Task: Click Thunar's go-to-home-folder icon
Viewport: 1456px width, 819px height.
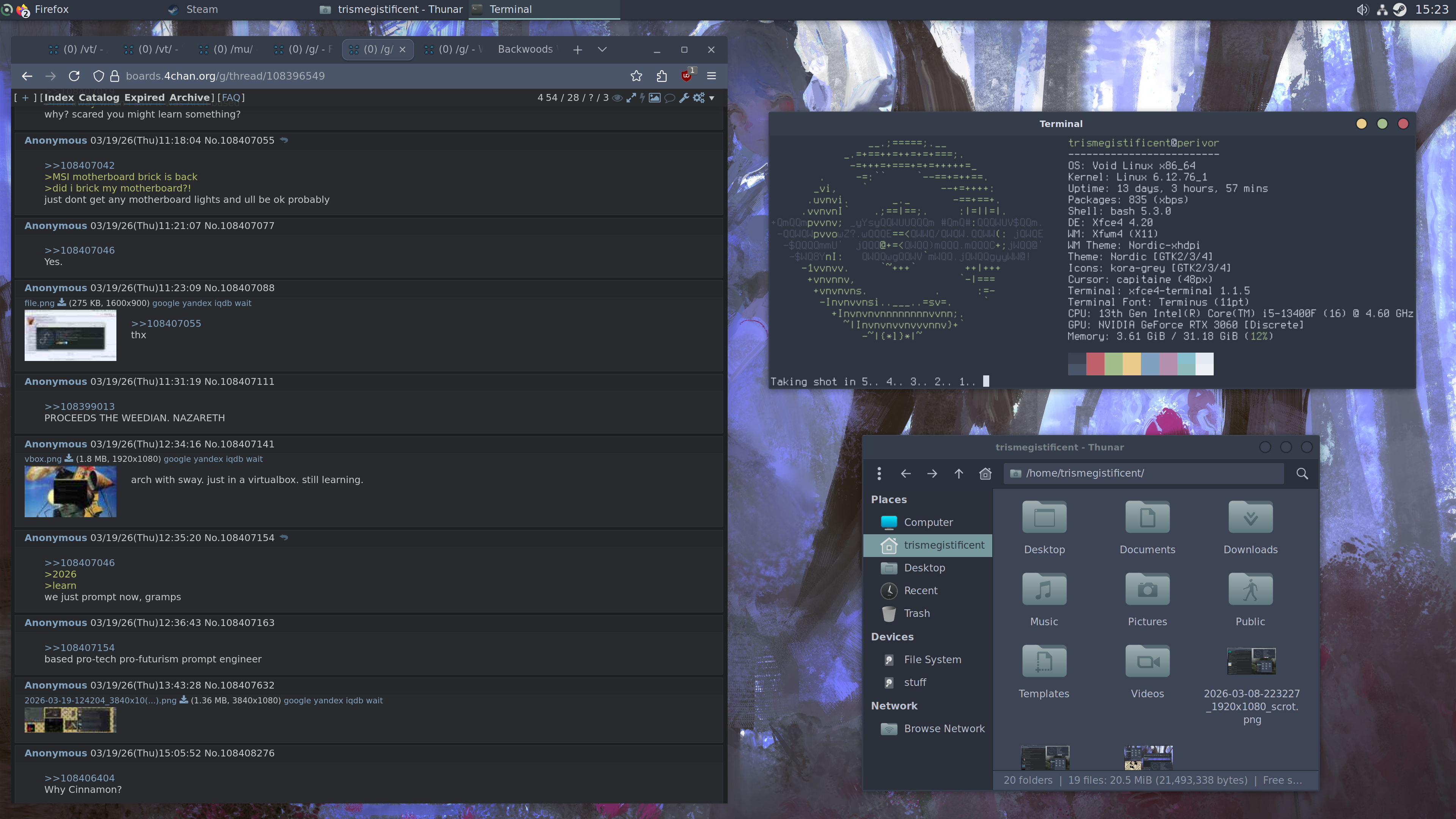Action: [985, 474]
